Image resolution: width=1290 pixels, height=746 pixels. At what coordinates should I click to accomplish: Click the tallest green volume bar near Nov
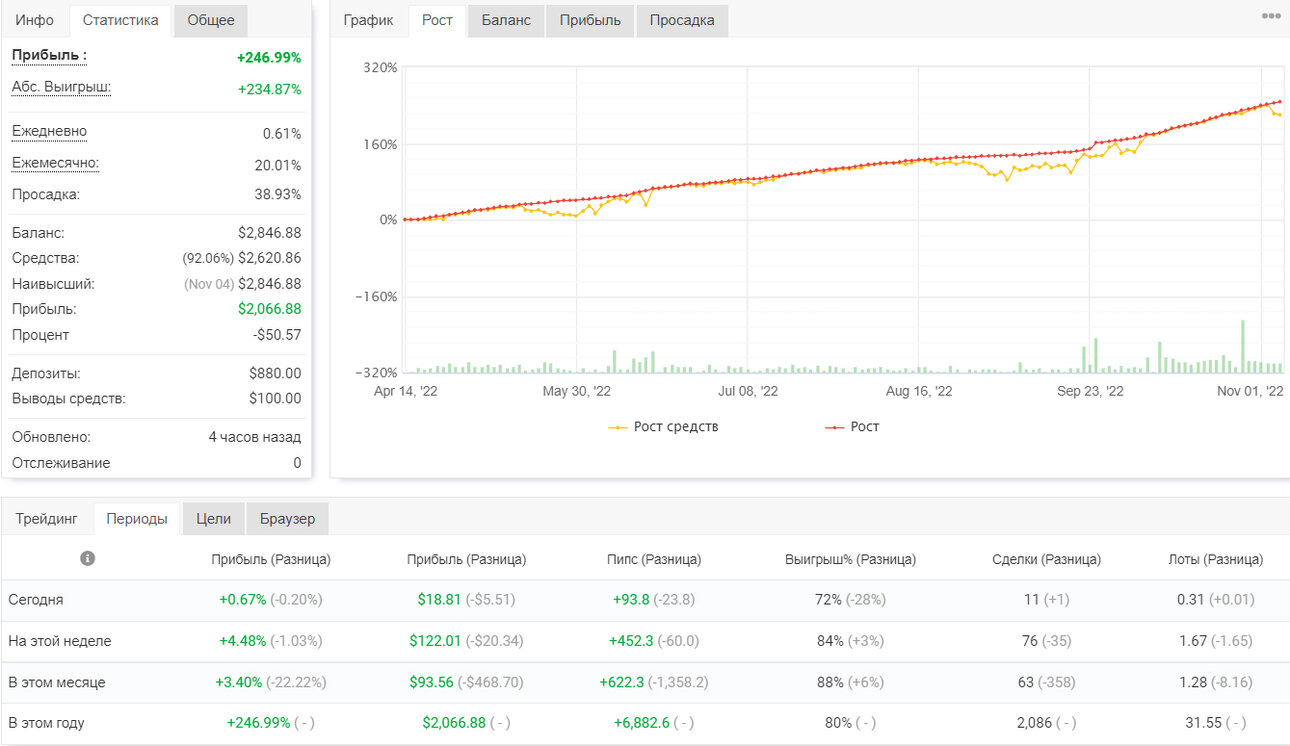1243,346
